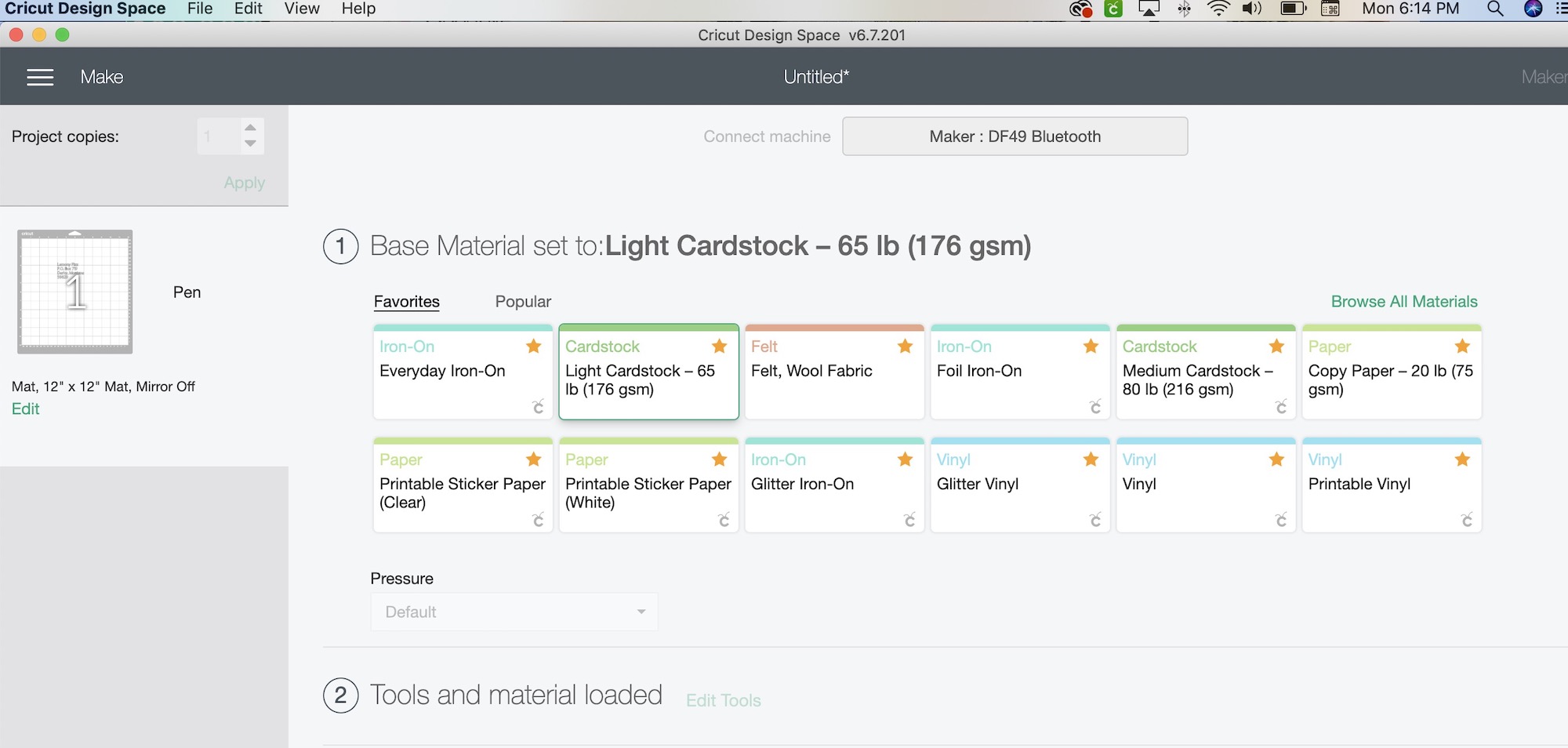Open the hamburger main menu

(x=40, y=77)
